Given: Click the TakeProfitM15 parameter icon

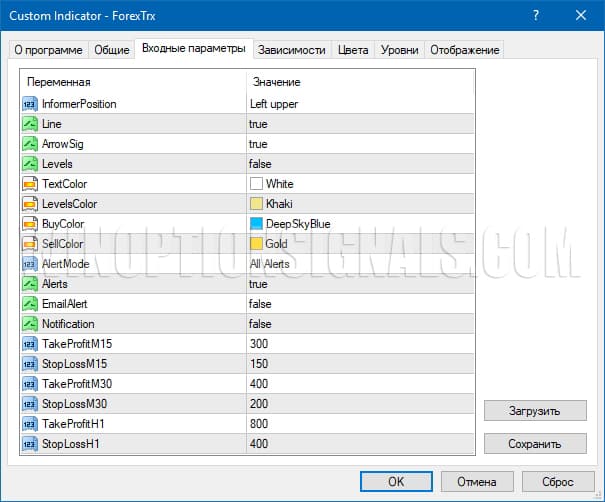Looking at the screenshot, I should 29,344.
